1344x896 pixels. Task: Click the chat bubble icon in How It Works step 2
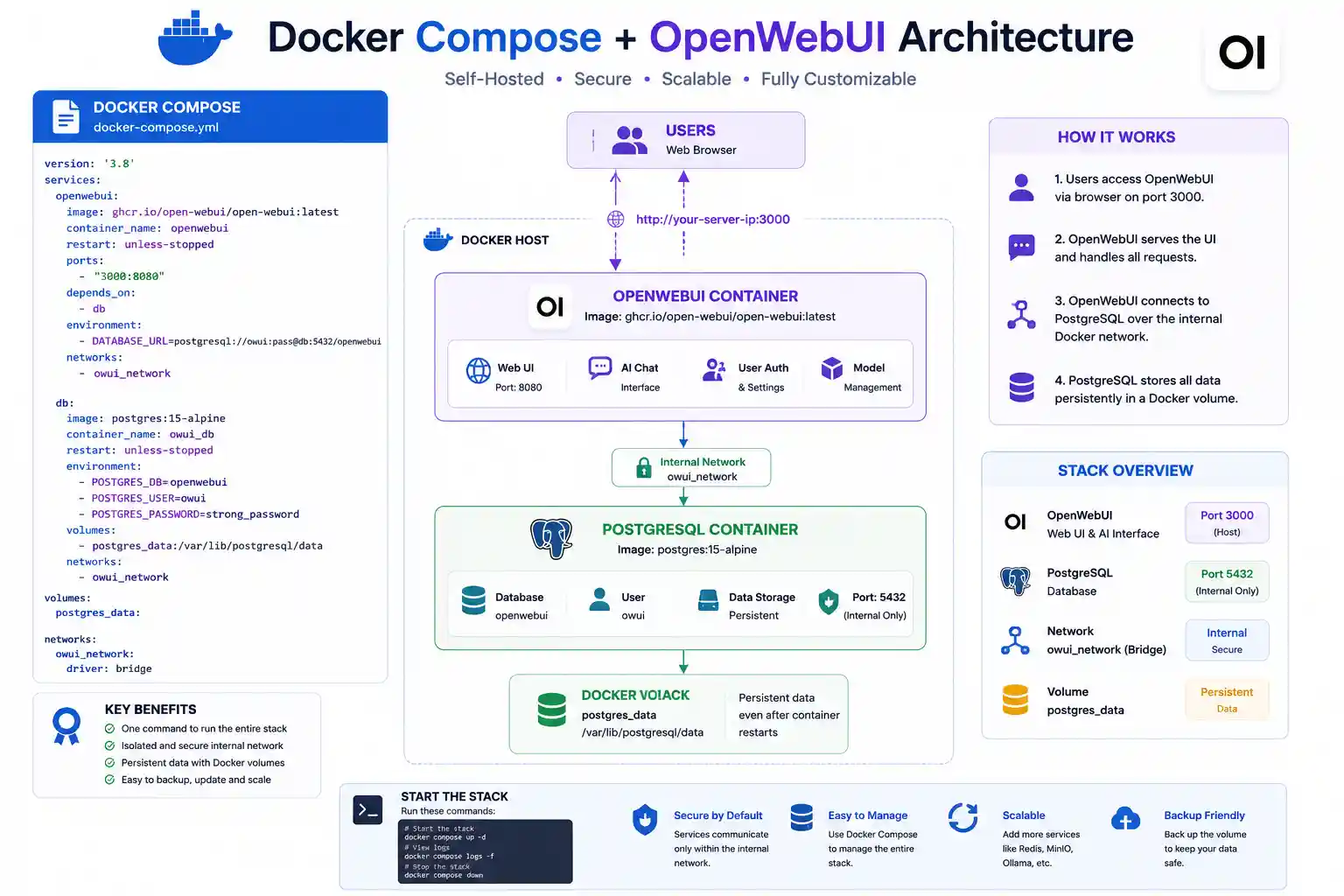tap(1021, 248)
